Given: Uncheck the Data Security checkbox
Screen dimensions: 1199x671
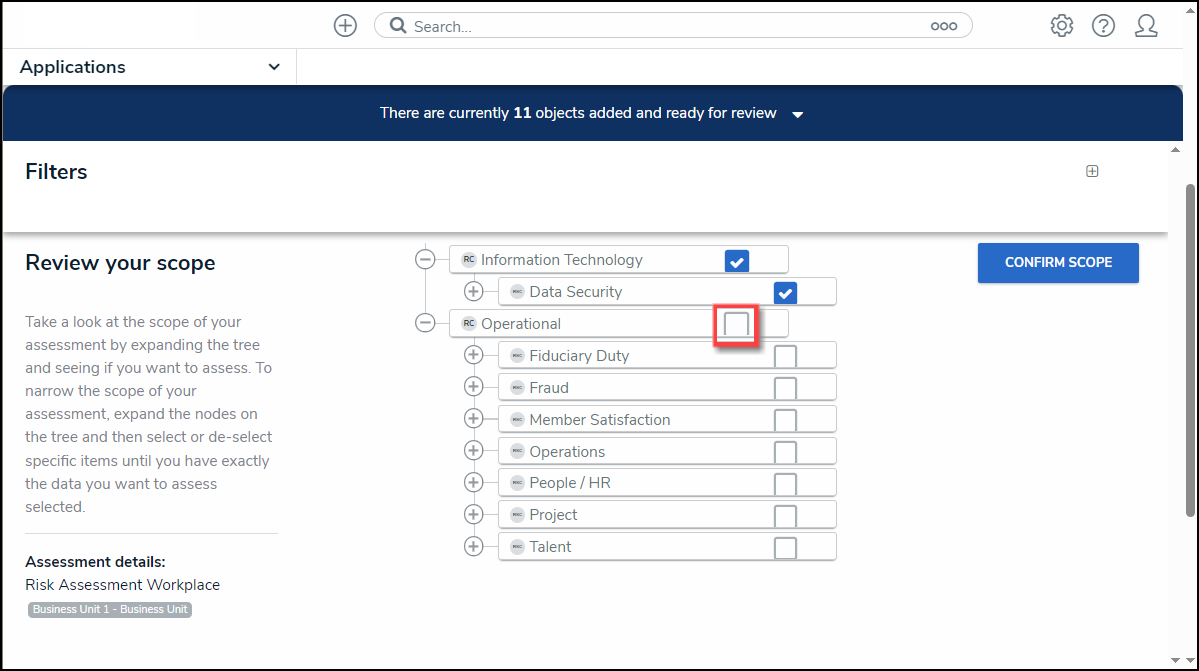Looking at the screenshot, I should coord(786,292).
